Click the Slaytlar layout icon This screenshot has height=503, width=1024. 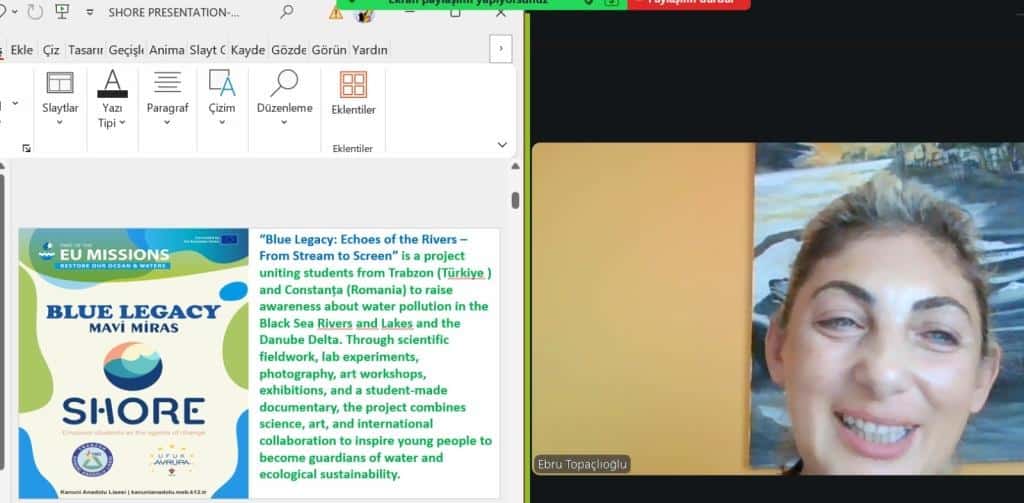[60, 83]
